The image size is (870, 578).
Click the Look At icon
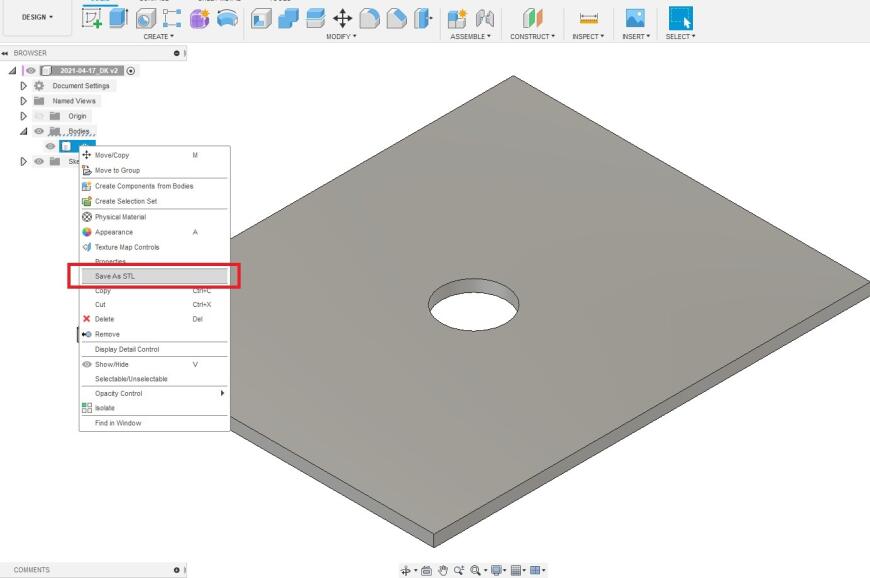pos(426,570)
